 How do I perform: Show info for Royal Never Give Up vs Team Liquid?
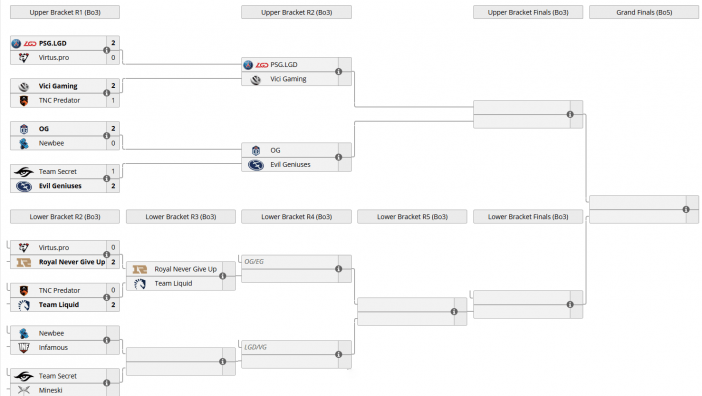coord(223,276)
